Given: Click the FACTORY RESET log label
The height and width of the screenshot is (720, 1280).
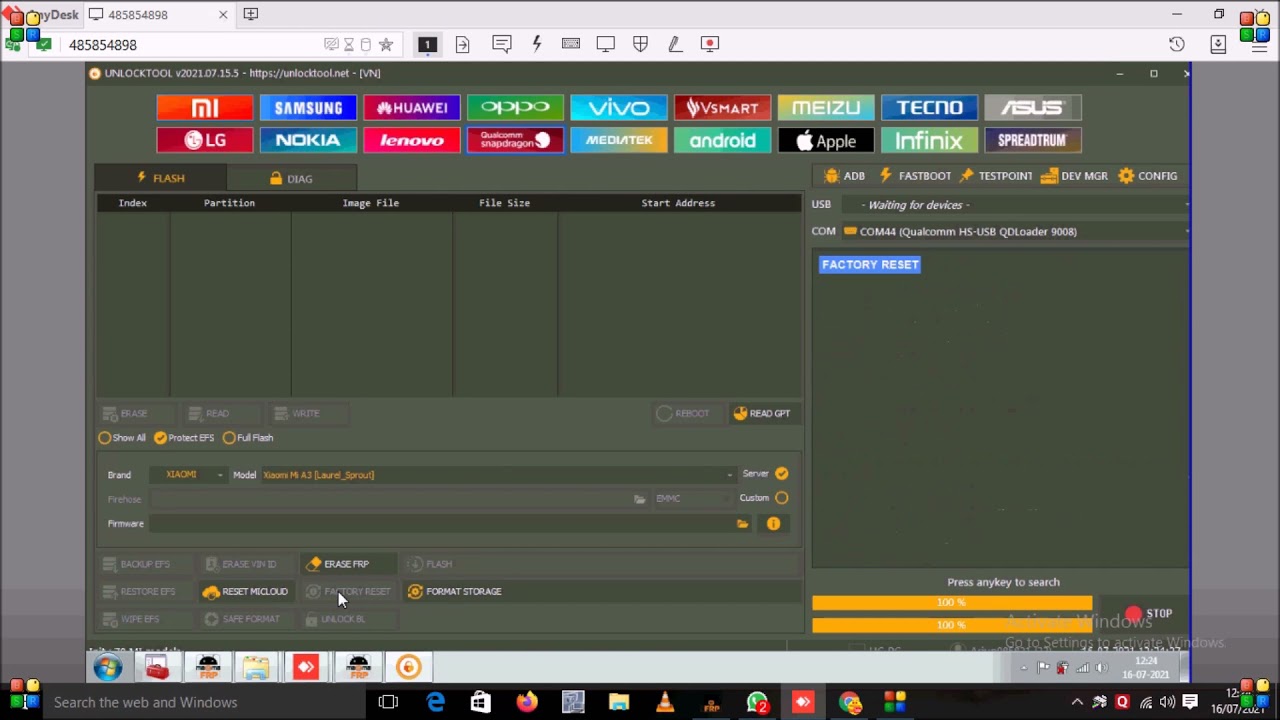Looking at the screenshot, I should [870, 265].
